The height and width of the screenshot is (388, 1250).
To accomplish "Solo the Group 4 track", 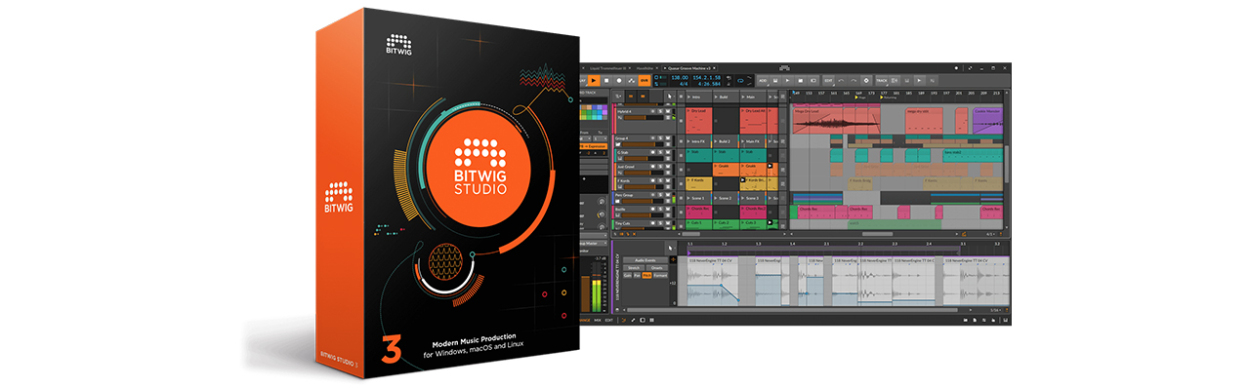I will (660, 139).
